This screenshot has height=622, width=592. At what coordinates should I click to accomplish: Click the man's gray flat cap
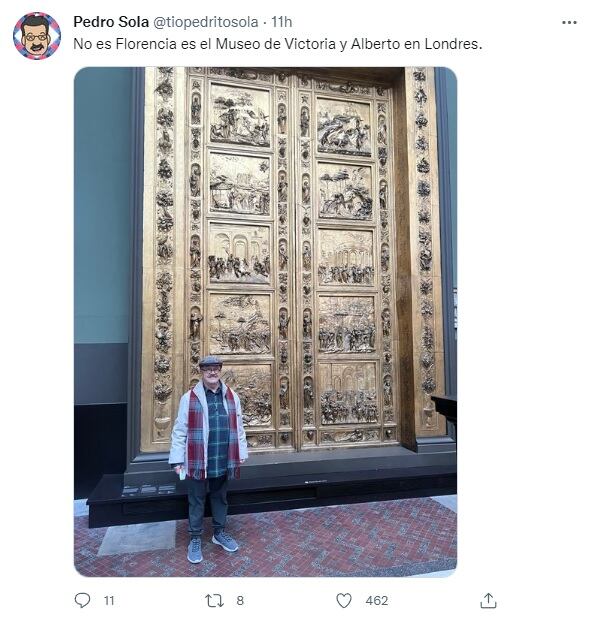click(x=210, y=361)
